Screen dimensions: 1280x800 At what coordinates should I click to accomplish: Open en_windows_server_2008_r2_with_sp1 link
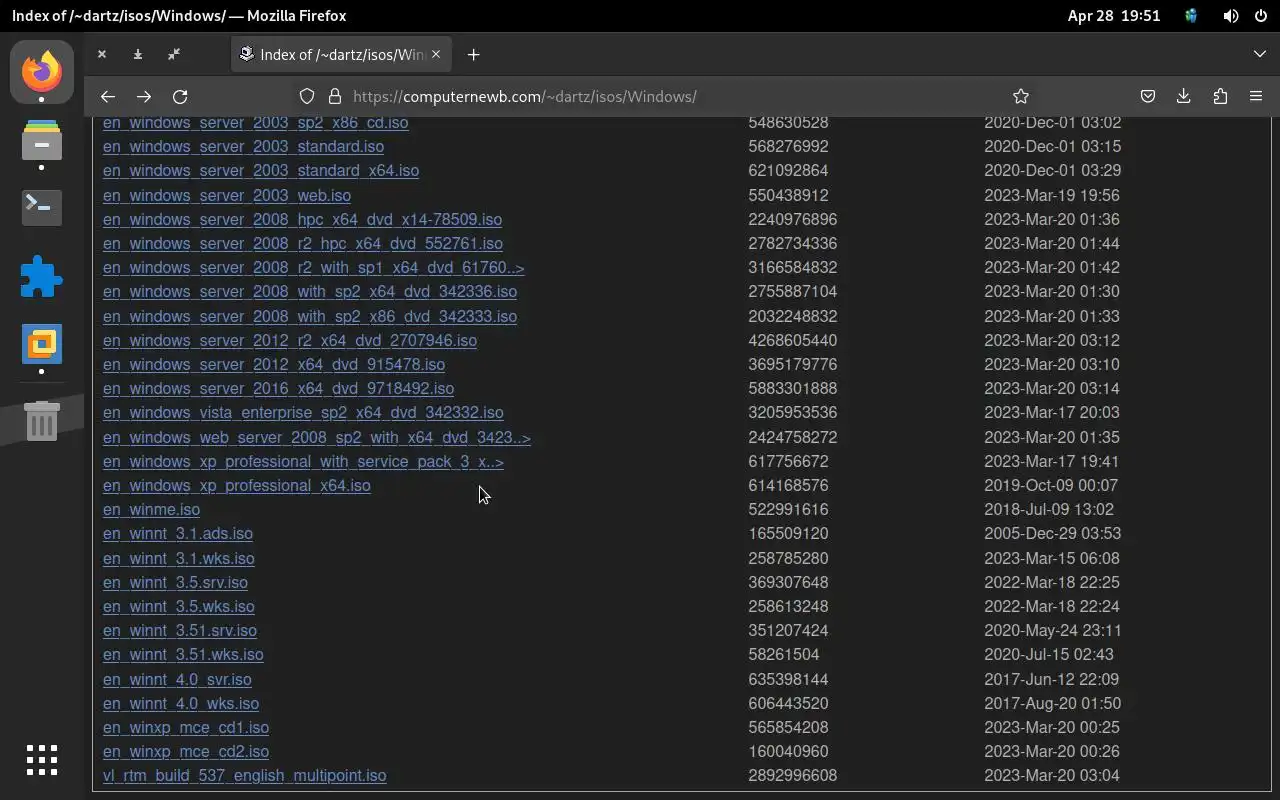click(x=314, y=267)
